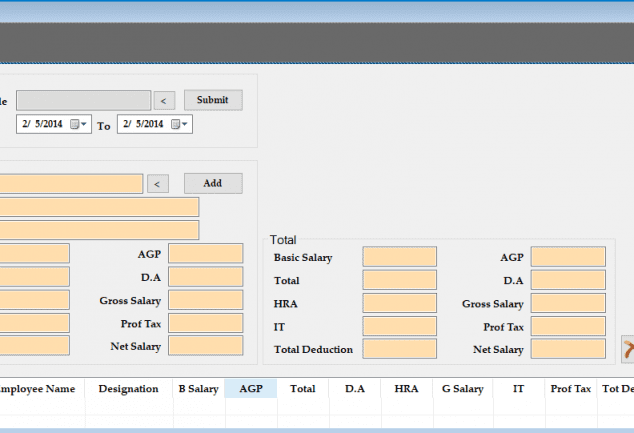Click the orange field left of Add

pyautogui.click(x=71, y=184)
